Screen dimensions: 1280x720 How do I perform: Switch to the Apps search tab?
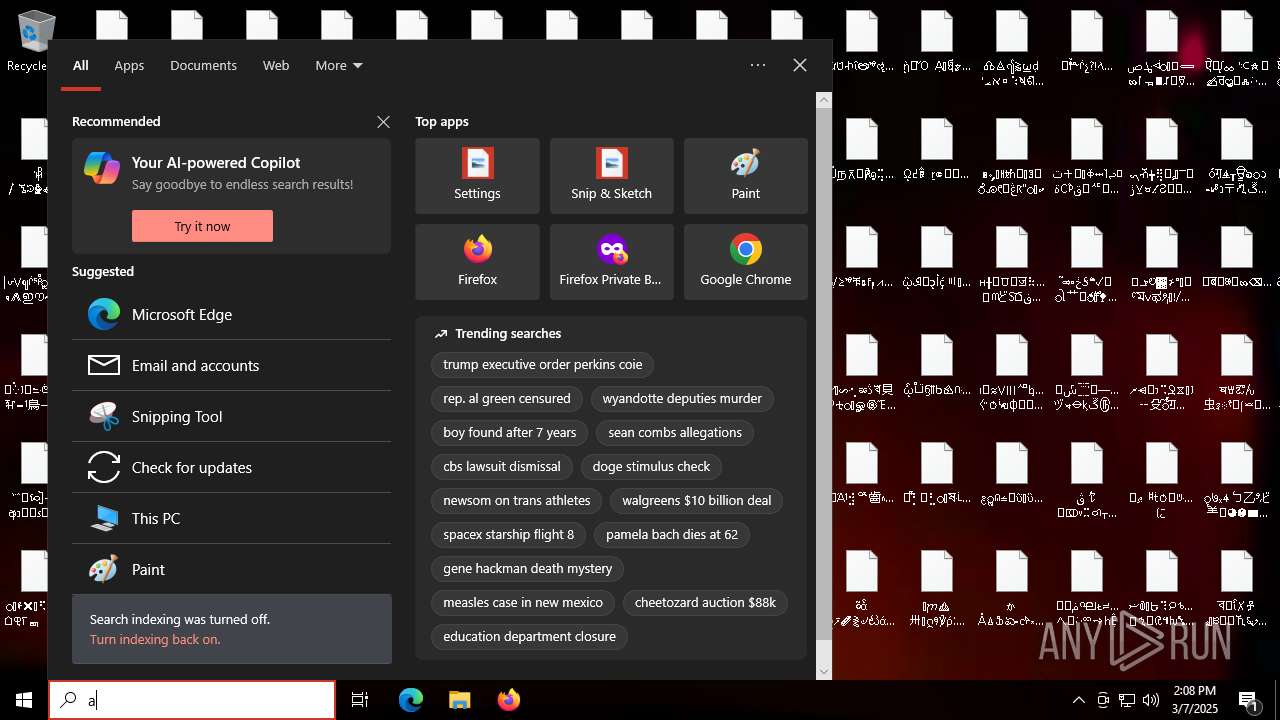[x=129, y=65]
